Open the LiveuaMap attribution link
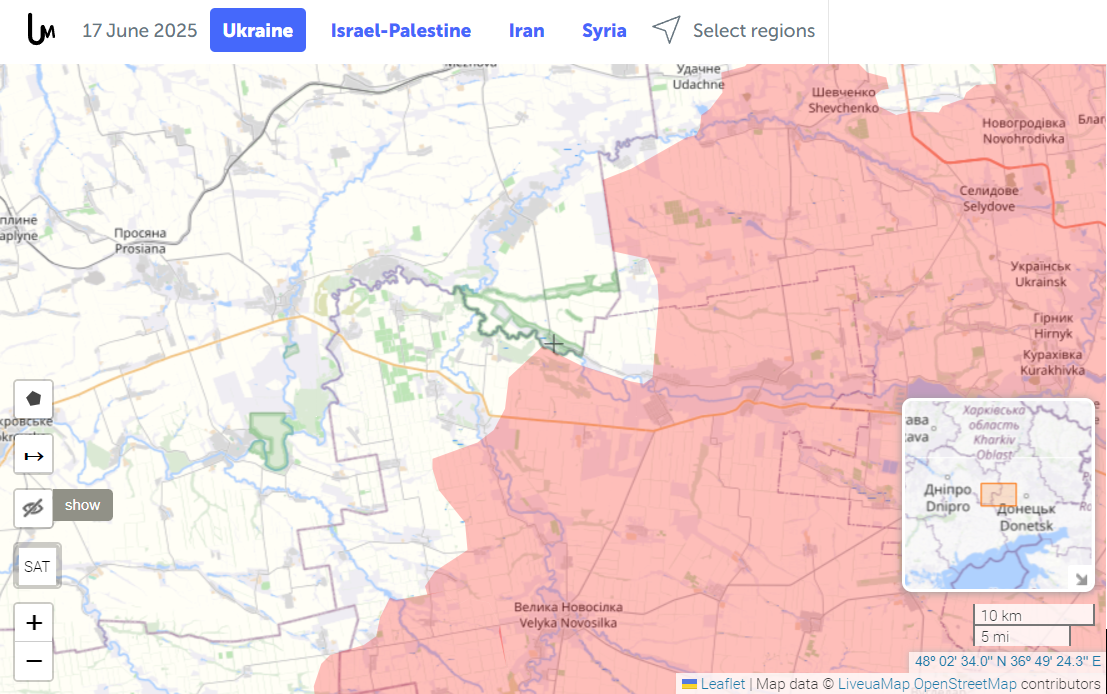Screen dimensions: 1107x694 click(874, 683)
